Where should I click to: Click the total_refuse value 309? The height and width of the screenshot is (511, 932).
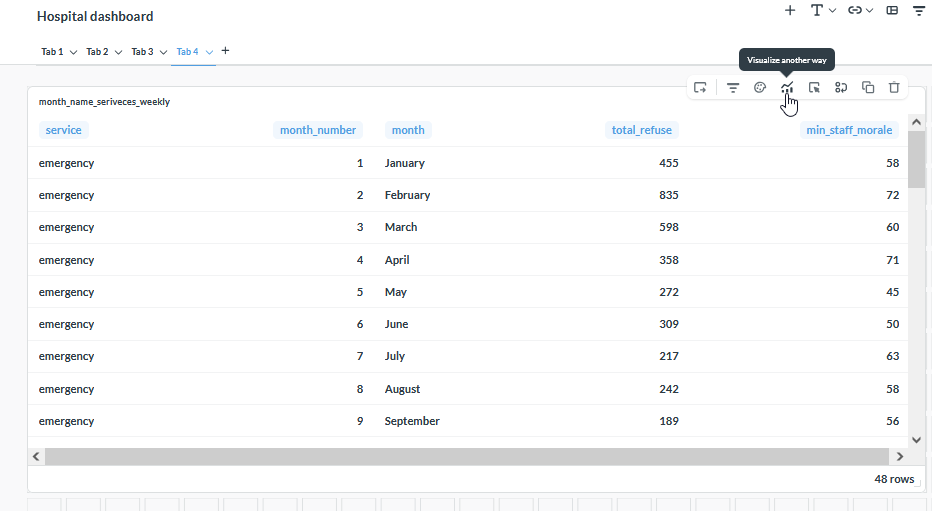pyautogui.click(x=669, y=324)
